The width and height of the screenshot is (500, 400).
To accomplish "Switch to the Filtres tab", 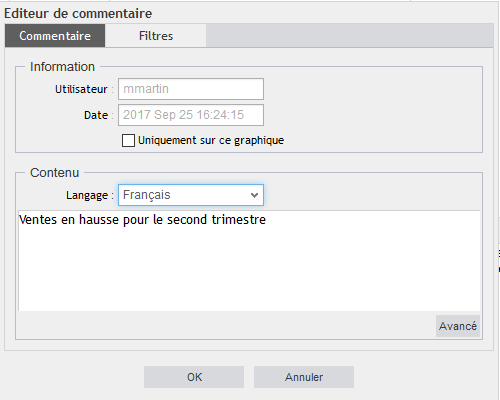I will pos(156,36).
